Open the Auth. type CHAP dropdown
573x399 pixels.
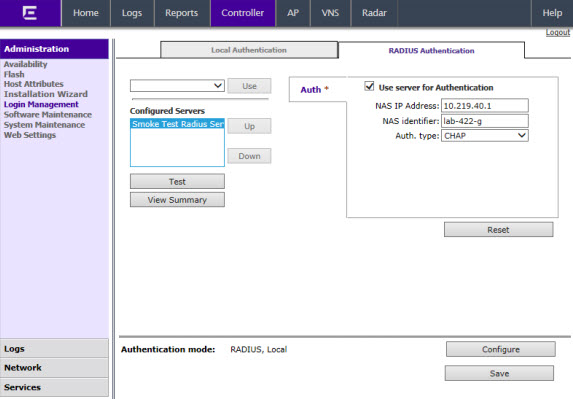(485, 136)
